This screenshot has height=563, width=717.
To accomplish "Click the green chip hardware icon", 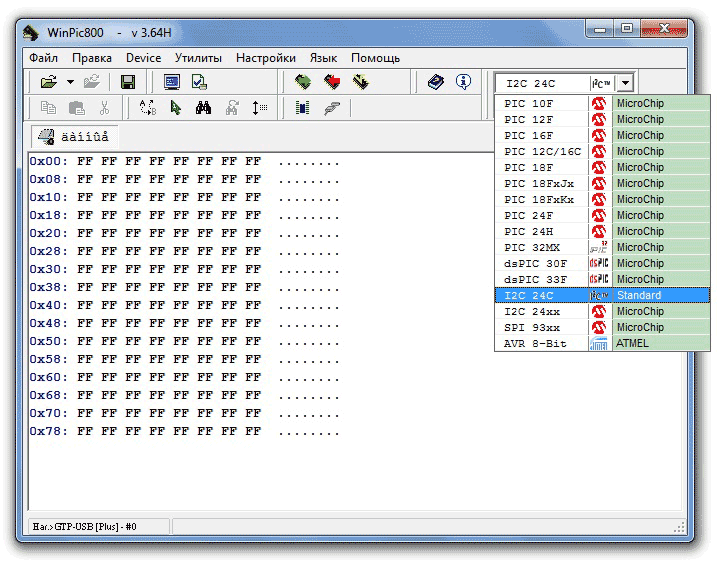I will pos(302,108).
